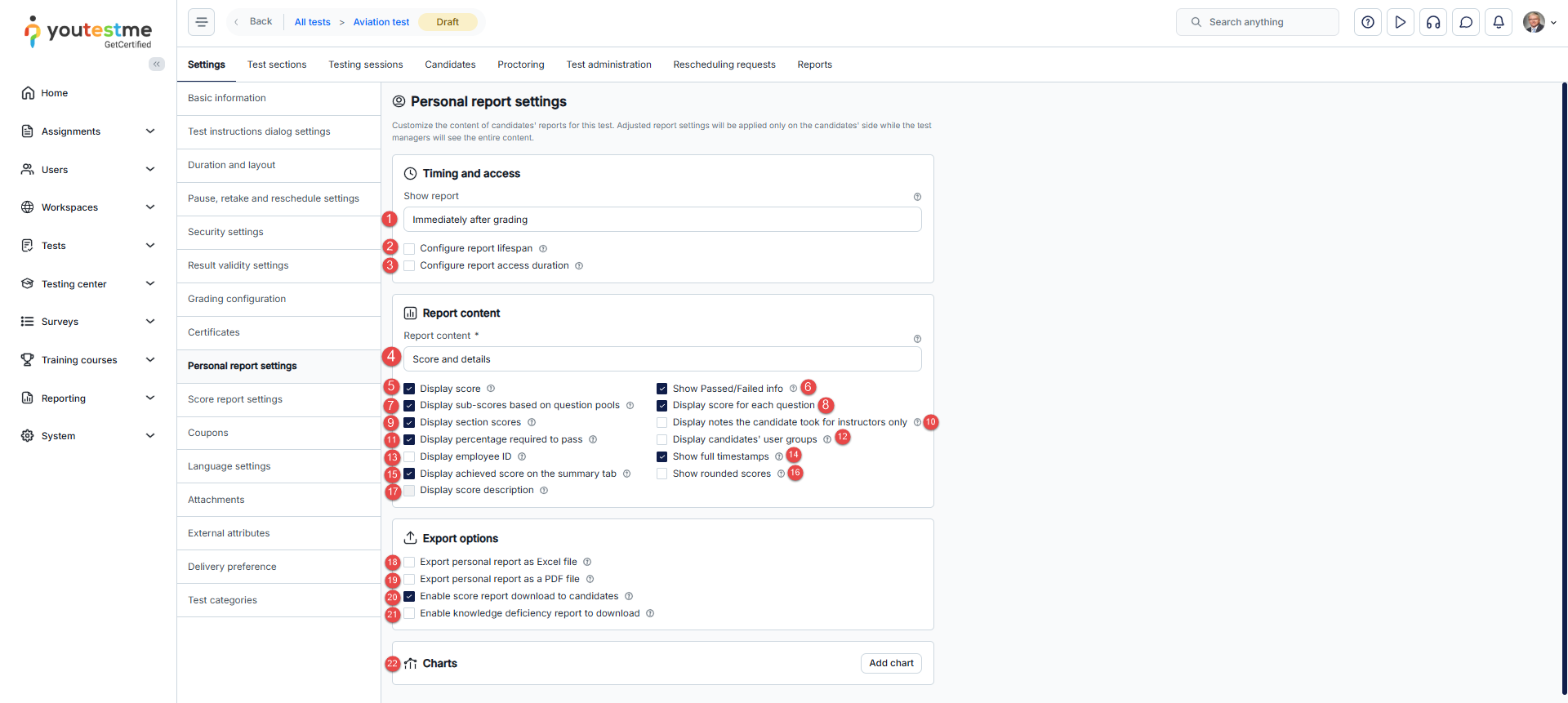This screenshot has height=703, width=1568.
Task: Check Export personal report as Excel file
Action: [x=409, y=562]
